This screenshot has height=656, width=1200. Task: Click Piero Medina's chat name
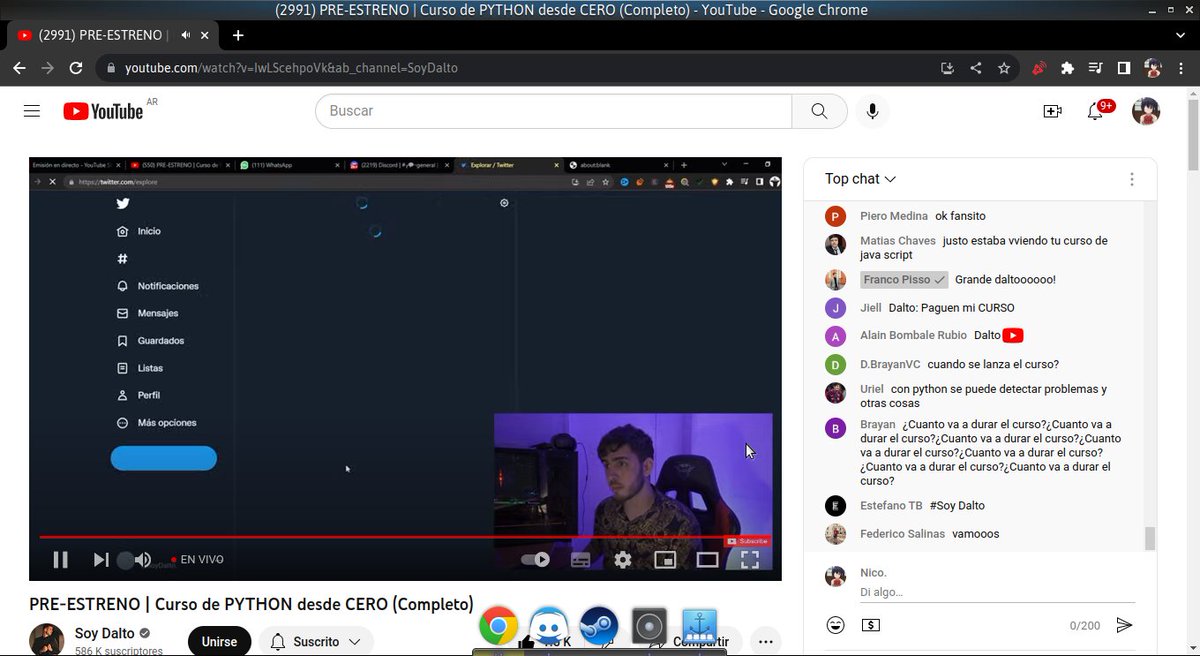(x=894, y=216)
